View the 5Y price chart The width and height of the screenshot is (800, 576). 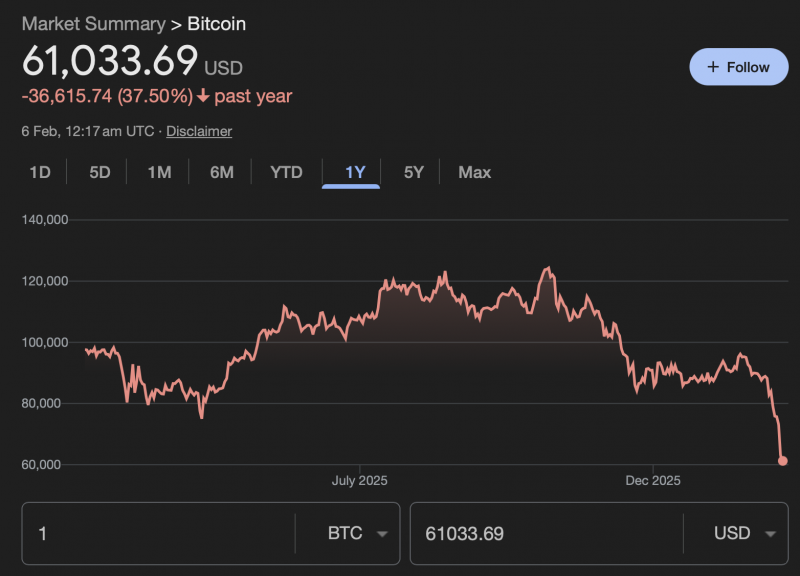(414, 172)
